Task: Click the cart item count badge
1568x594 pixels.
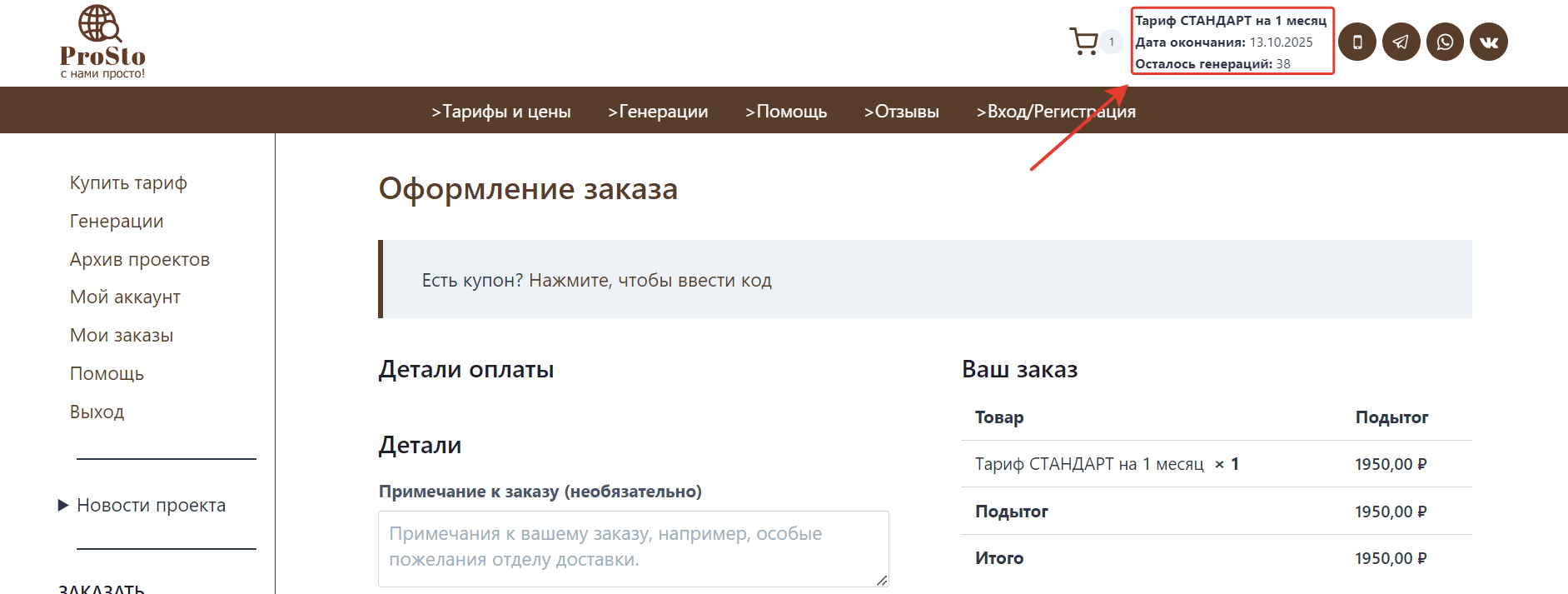Action: [1112, 42]
